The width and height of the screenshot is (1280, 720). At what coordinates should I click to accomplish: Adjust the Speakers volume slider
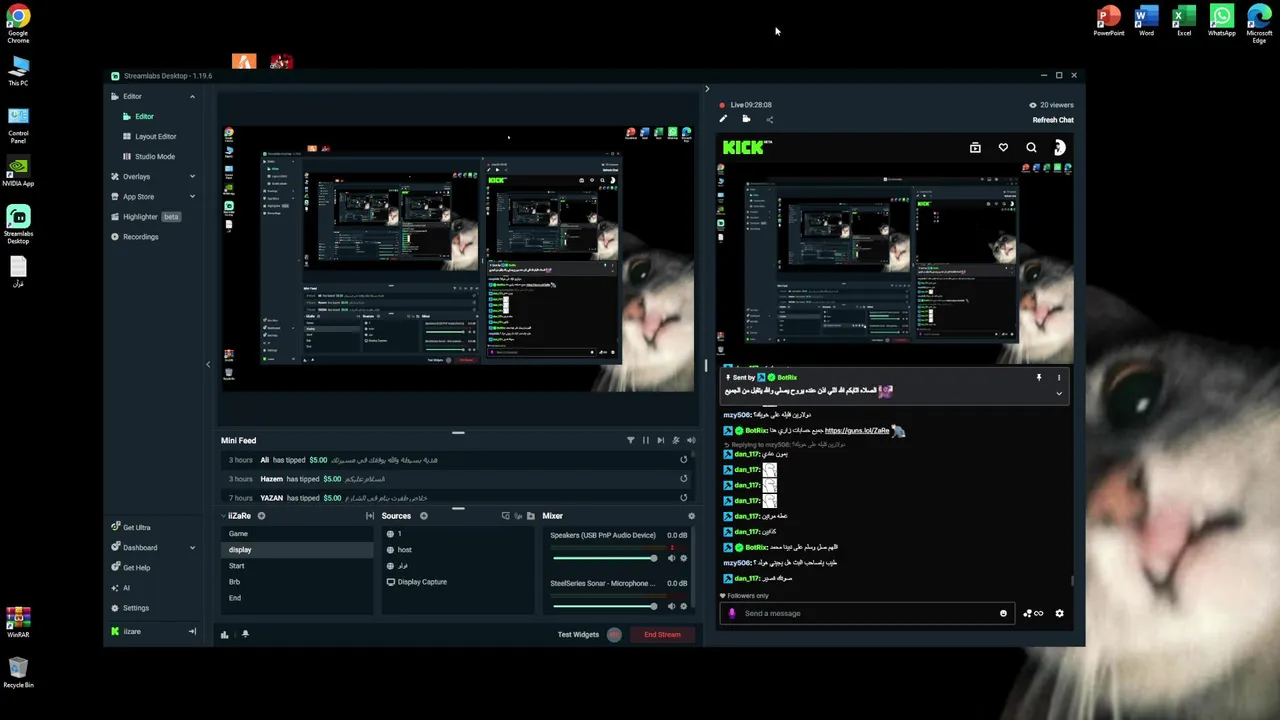pyautogui.click(x=604, y=558)
